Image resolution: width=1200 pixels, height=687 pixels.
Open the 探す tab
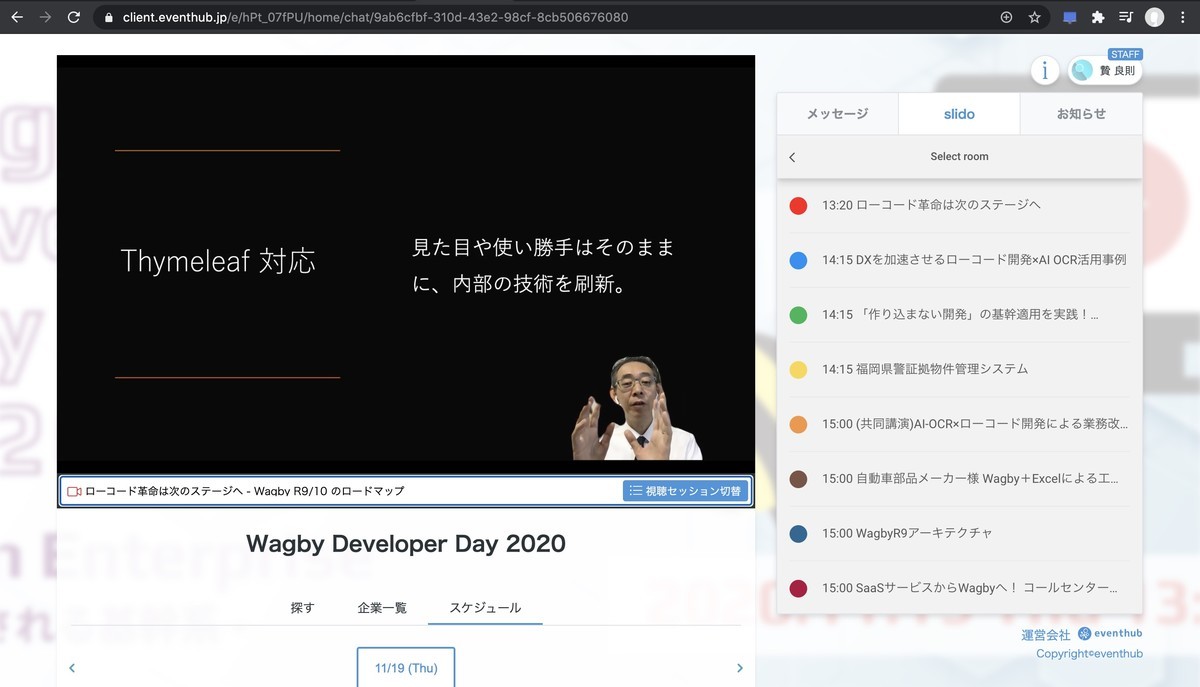[x=302, y=608]
